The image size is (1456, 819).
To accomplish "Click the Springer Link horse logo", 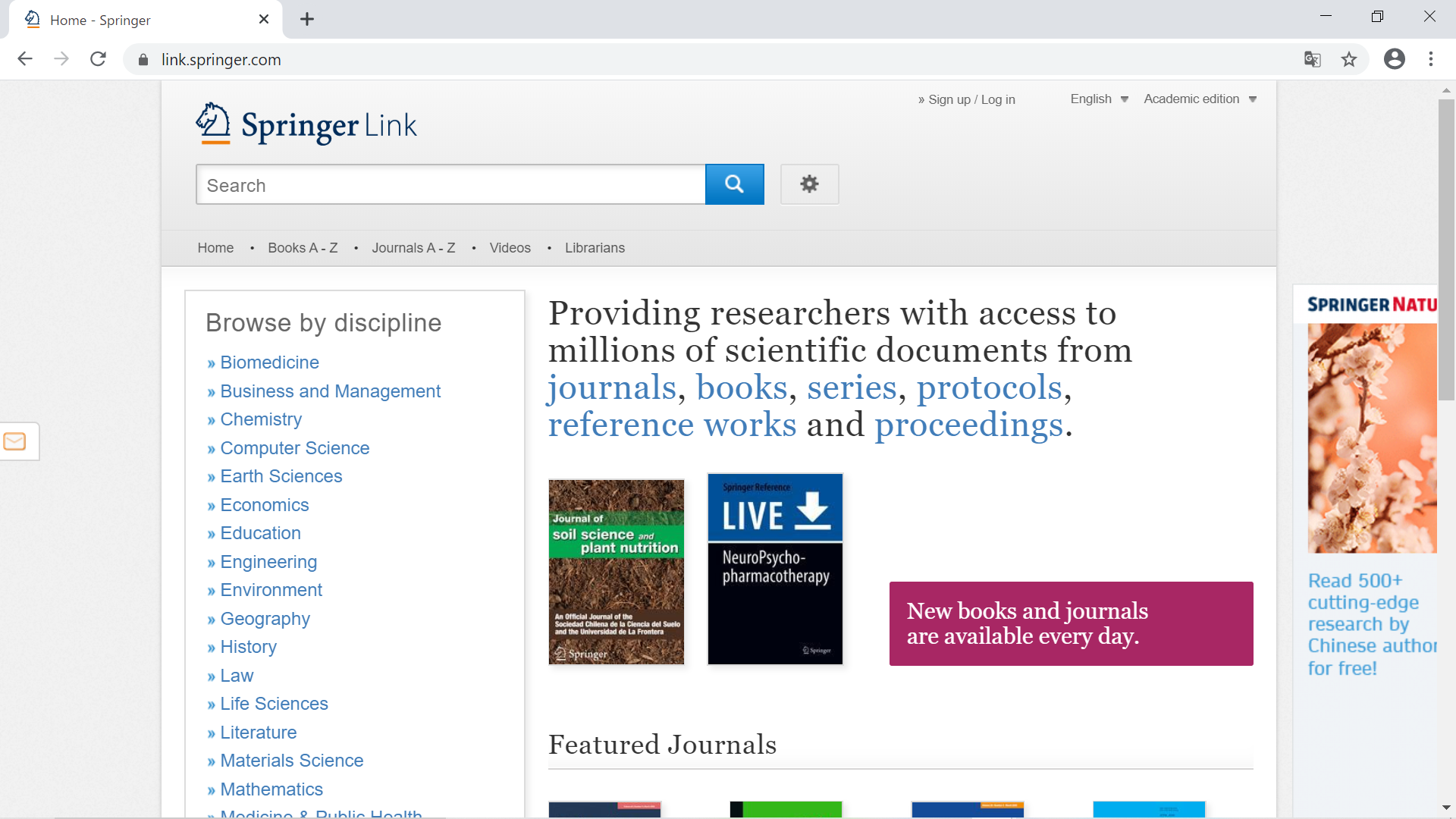I will click(x=306, y=124).
